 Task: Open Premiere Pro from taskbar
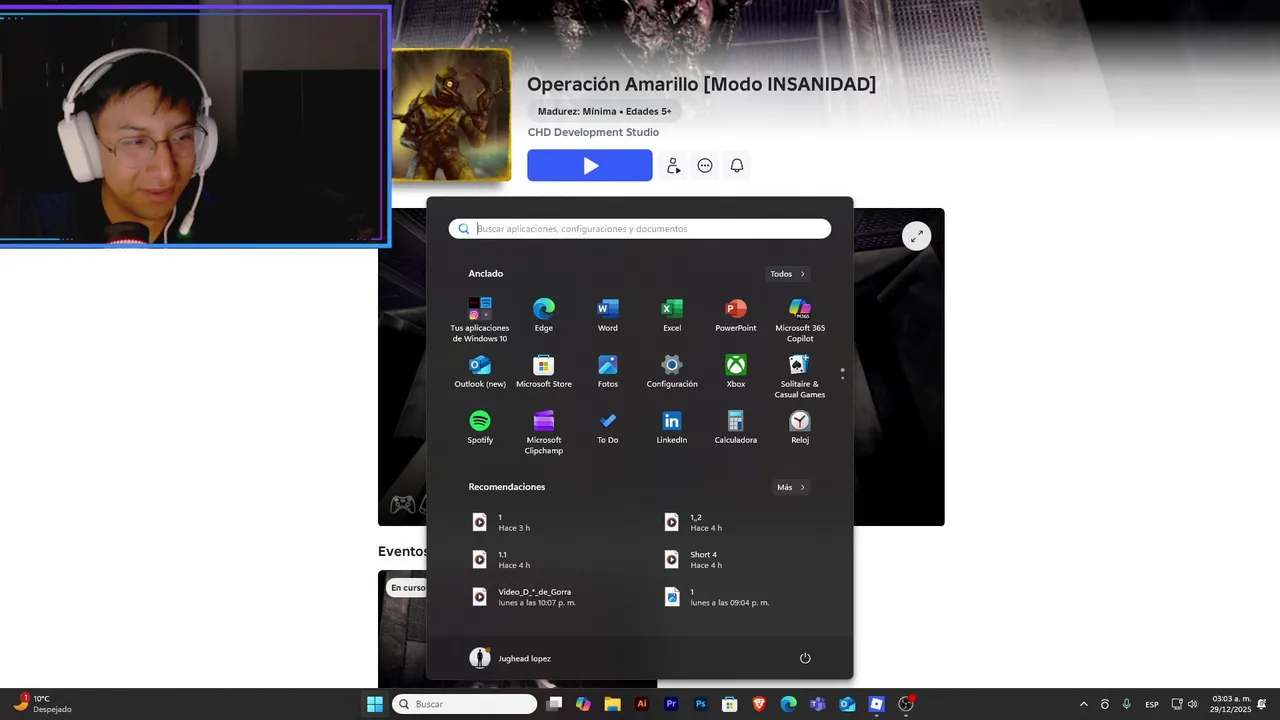click(671, 704)
